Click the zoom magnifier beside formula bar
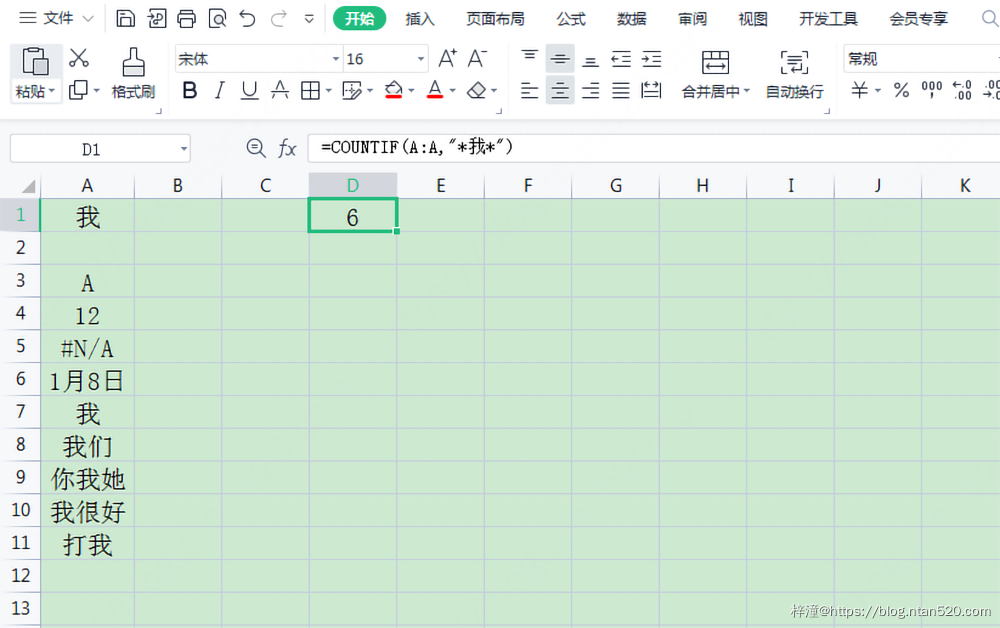 (256, 149)
